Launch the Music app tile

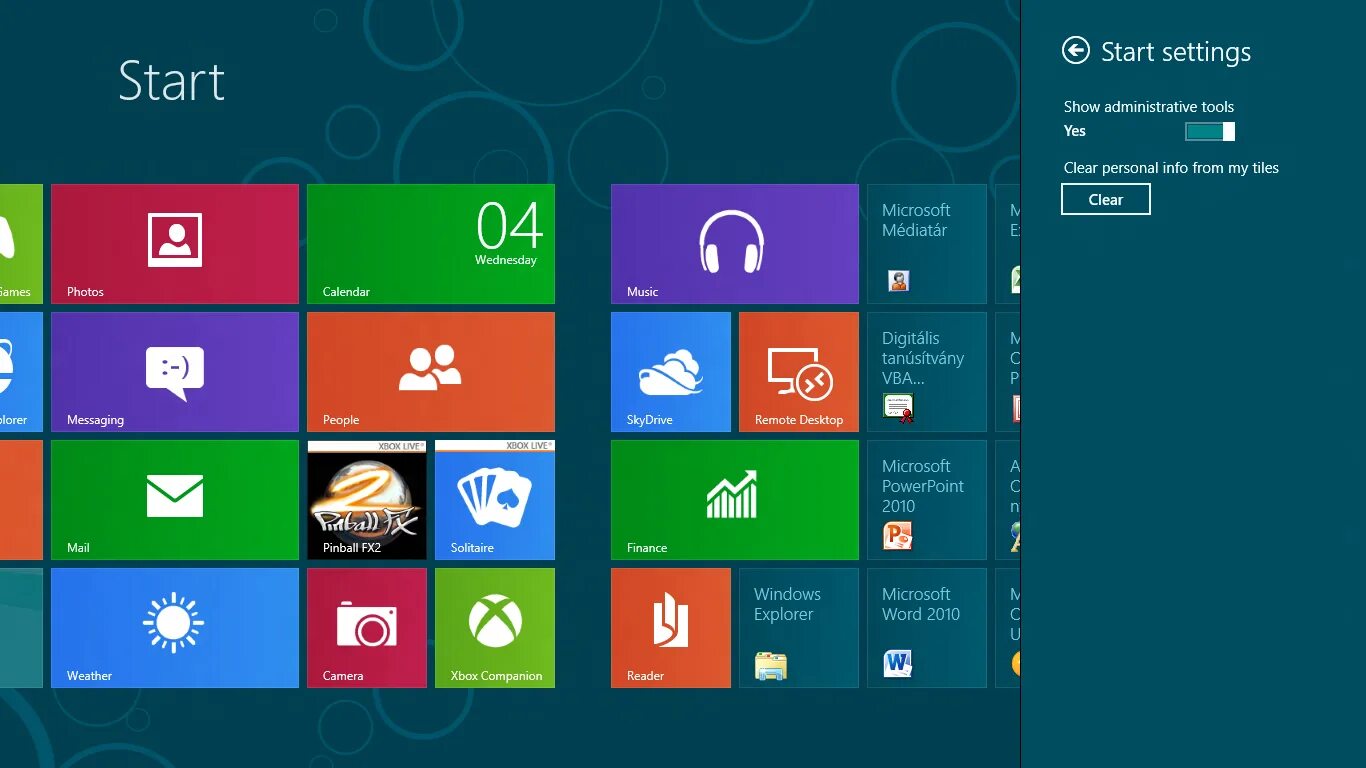click(x=735, y=244)
